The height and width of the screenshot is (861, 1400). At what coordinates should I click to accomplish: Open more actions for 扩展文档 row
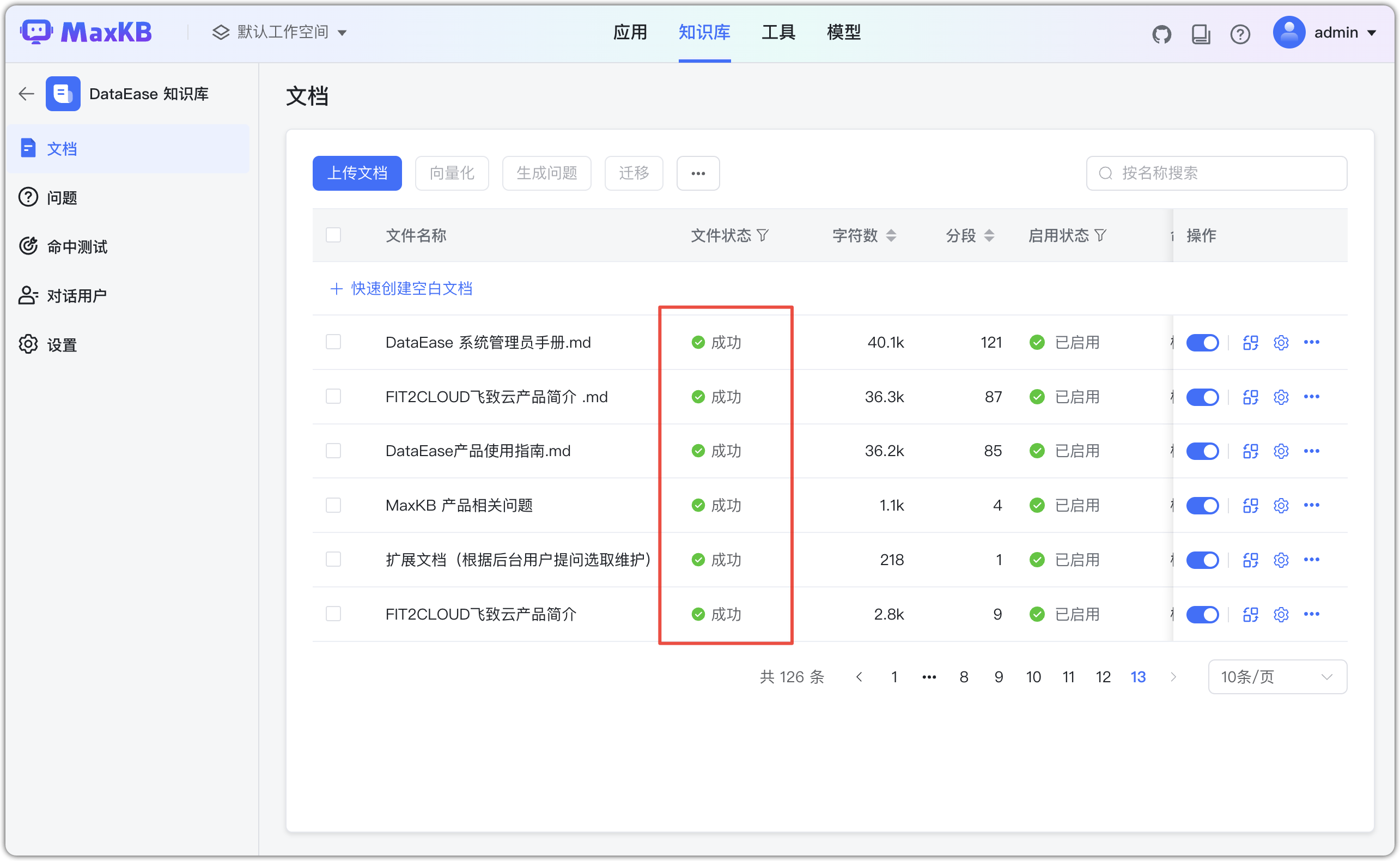pyautogui.click(x=1312, y=560)
